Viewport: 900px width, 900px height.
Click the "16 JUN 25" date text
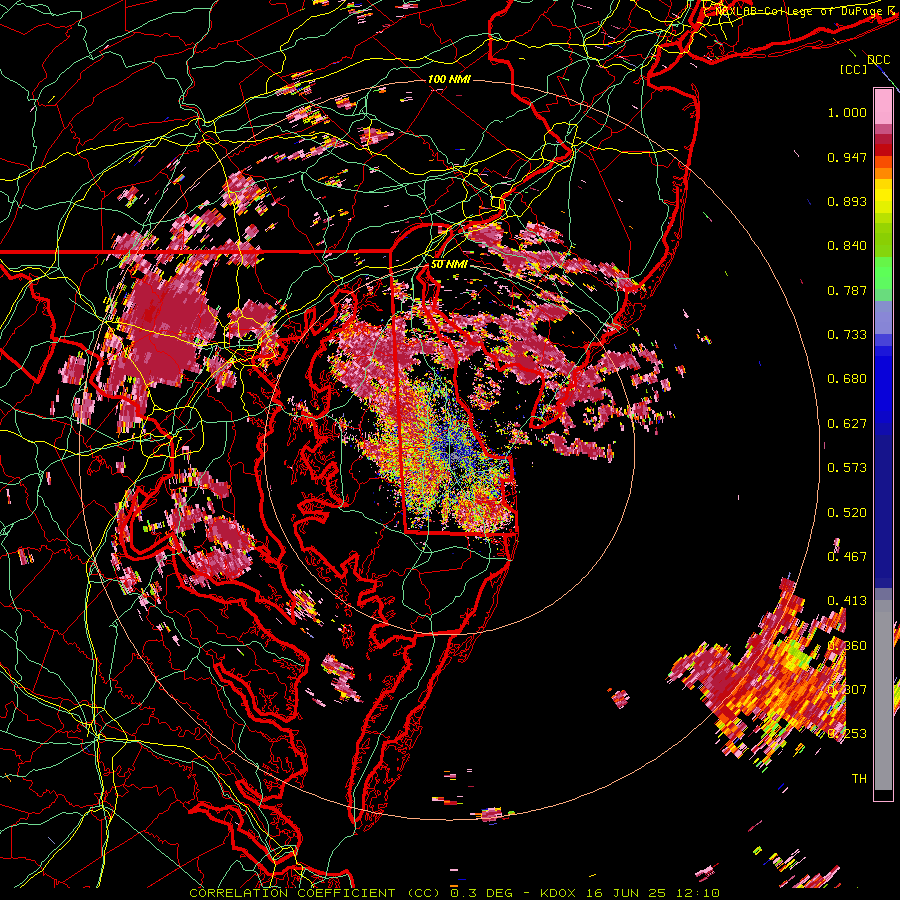pos(624,893)
